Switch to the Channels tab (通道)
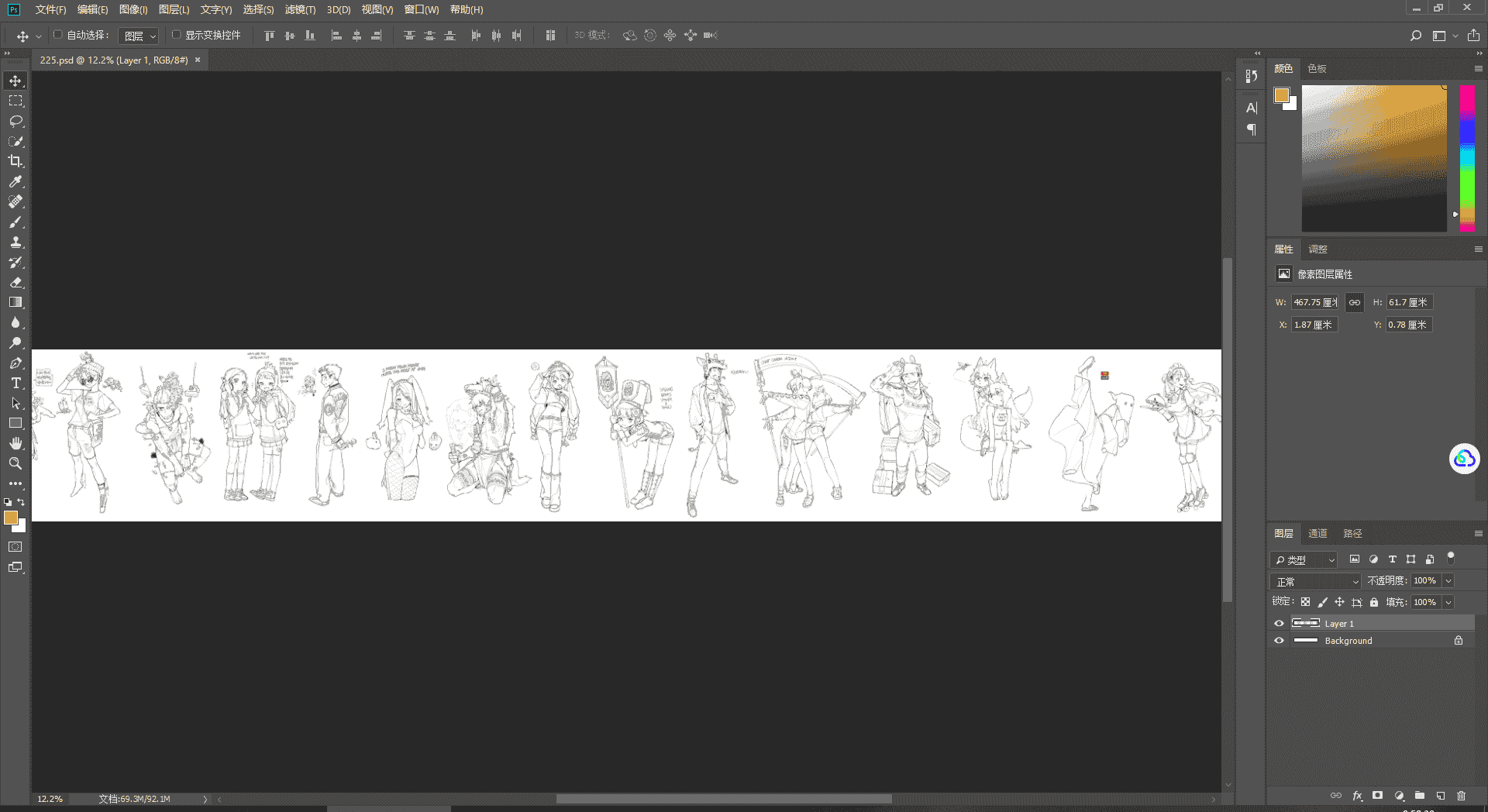This screenshot has width=1488, height=812. [1317, 534]
